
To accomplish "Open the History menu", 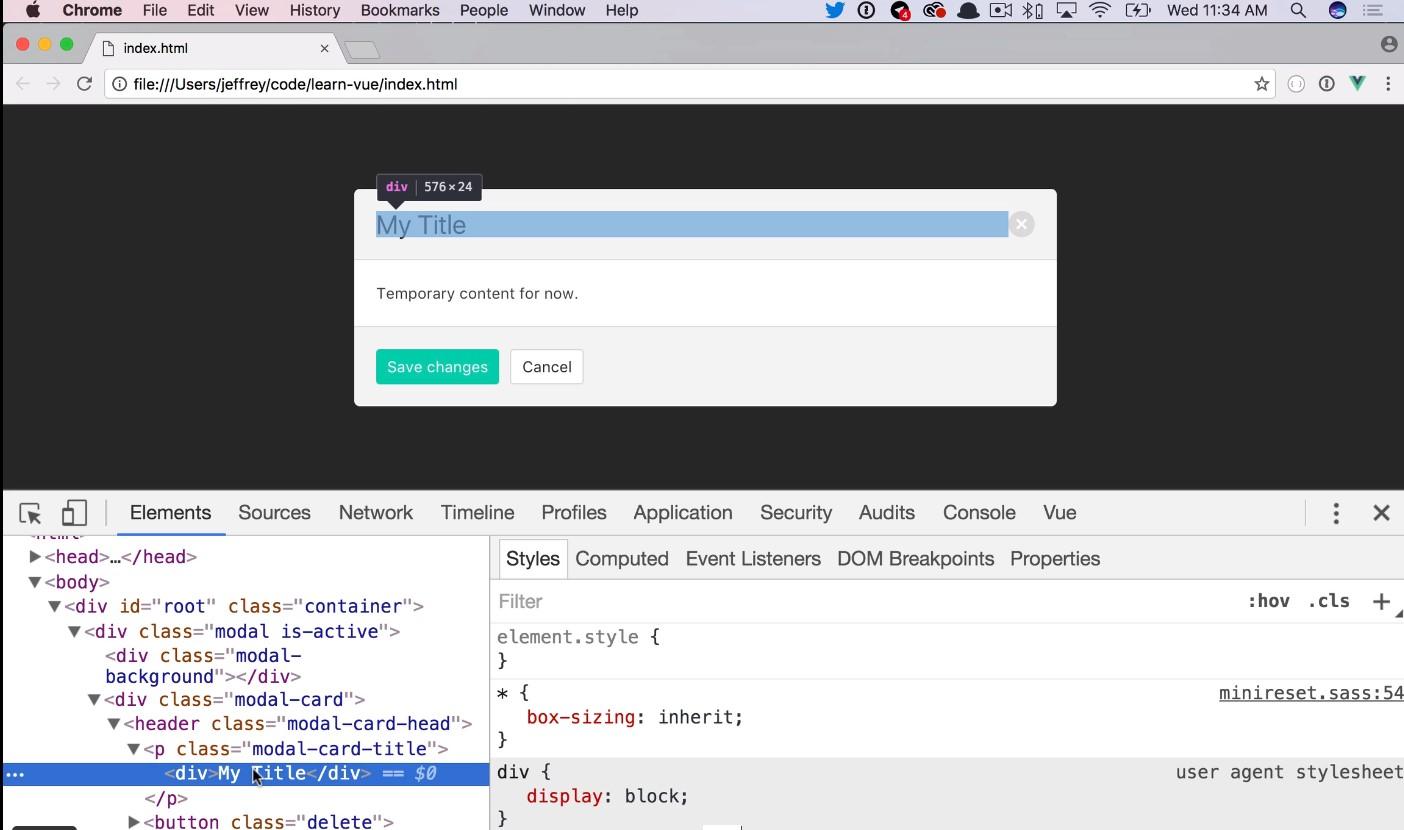I will tap(315, 10).
